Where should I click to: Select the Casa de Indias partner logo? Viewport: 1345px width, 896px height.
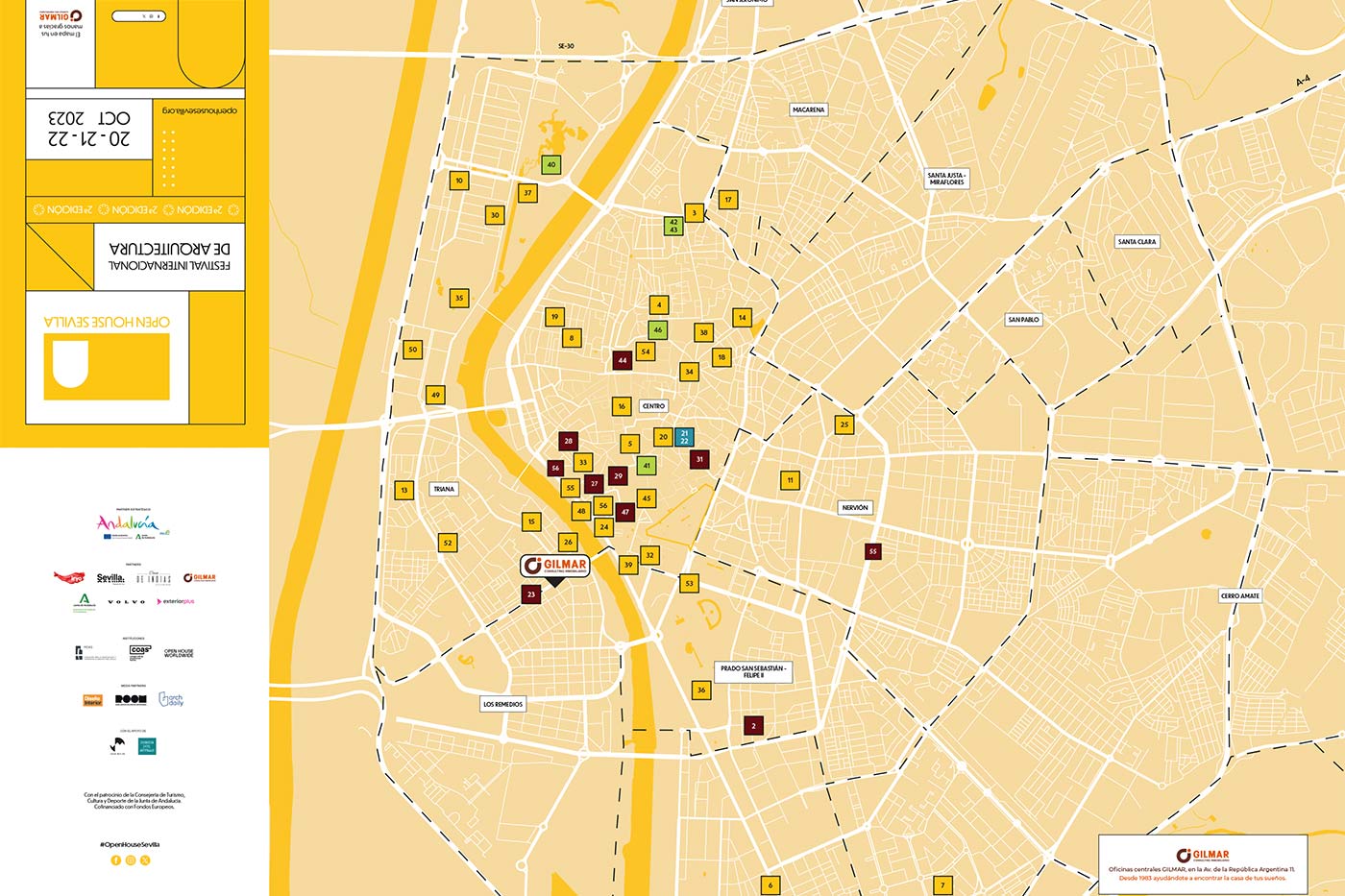154,578
